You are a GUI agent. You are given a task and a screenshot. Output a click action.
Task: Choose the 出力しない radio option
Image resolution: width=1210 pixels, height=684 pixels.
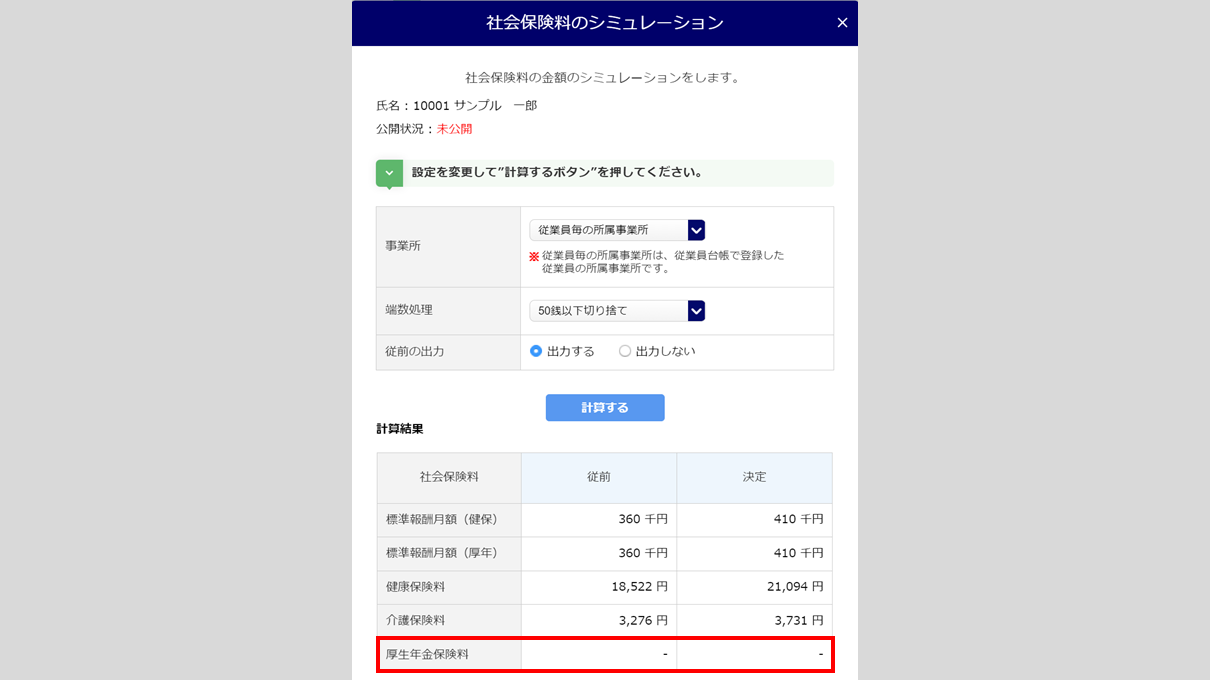(625, 351)
